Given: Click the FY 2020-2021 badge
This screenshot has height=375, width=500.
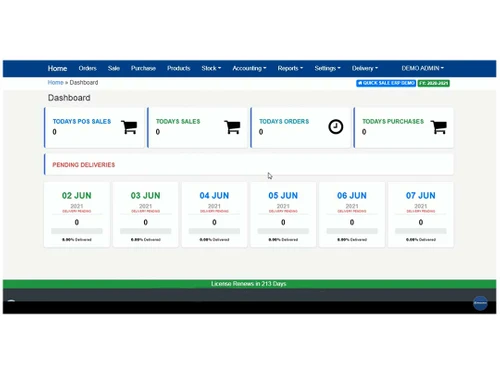Looking at the screenshot, I should [433, 83].
